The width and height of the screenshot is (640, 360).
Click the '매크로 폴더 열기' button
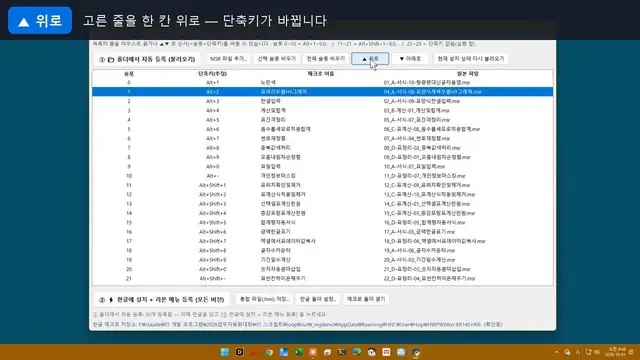click(x=366, y=299)
